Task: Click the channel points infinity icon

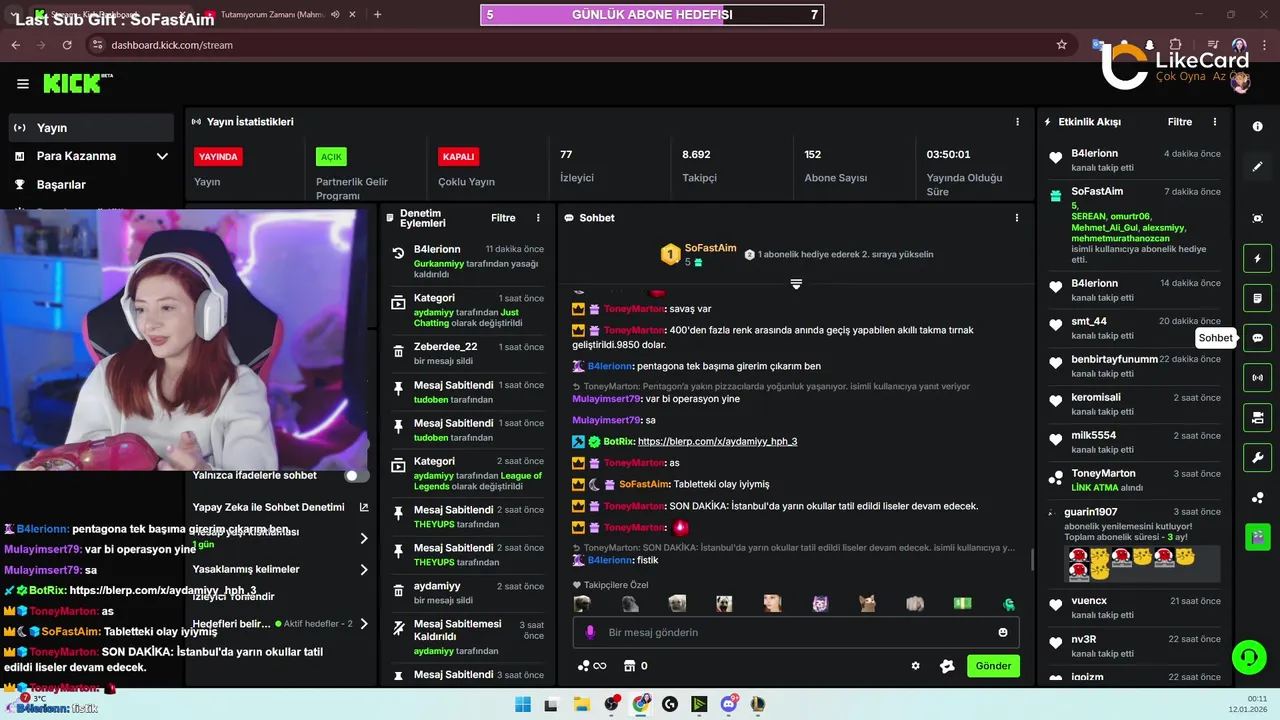Action: pos(592,666)
